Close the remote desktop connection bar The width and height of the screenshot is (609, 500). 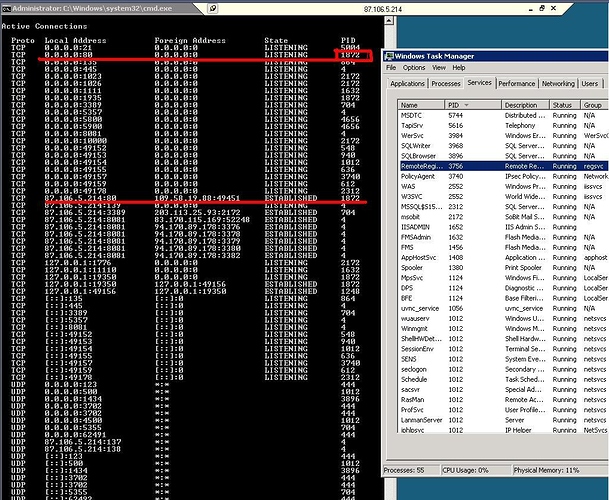554,8
